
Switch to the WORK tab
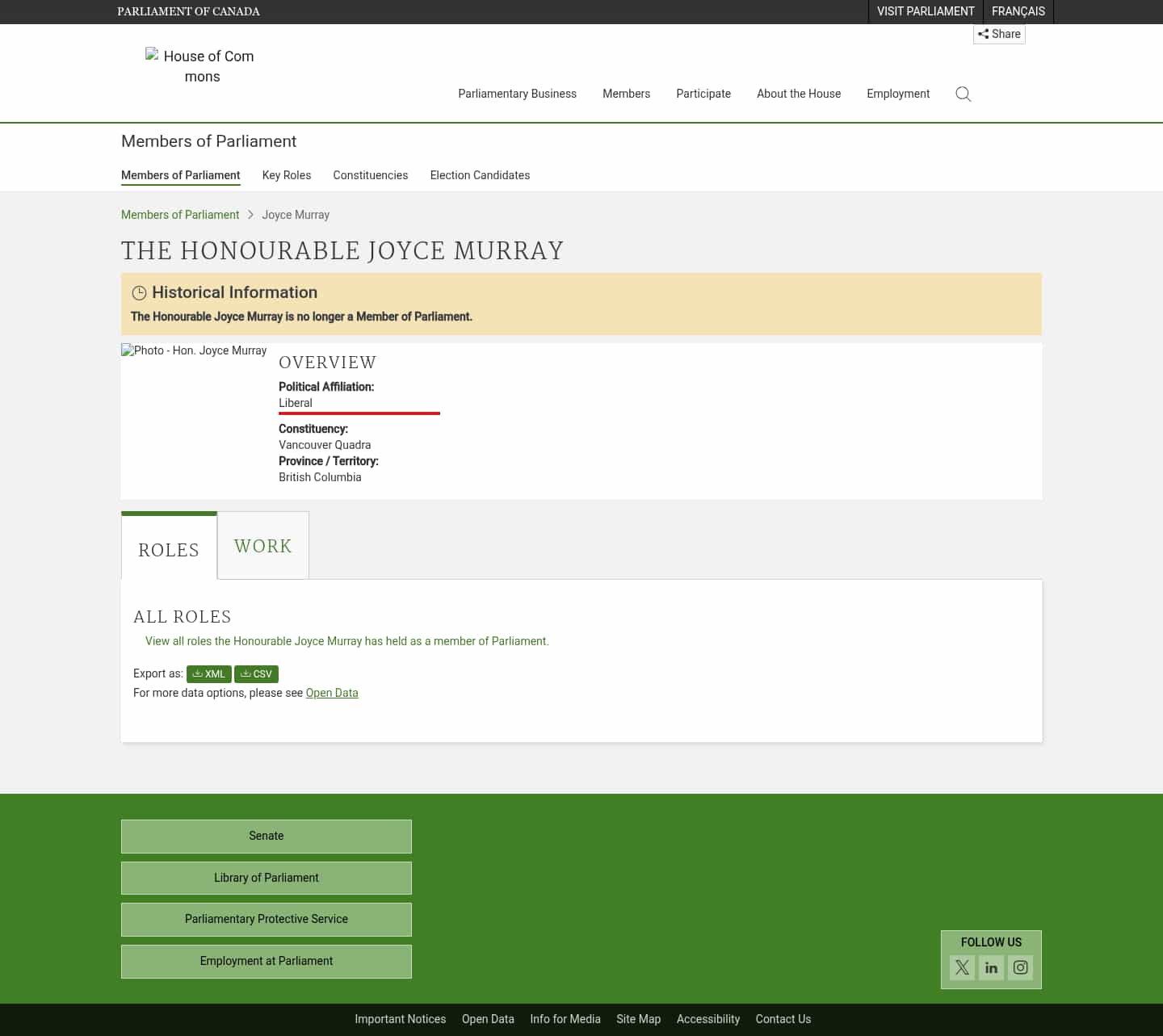262,545
